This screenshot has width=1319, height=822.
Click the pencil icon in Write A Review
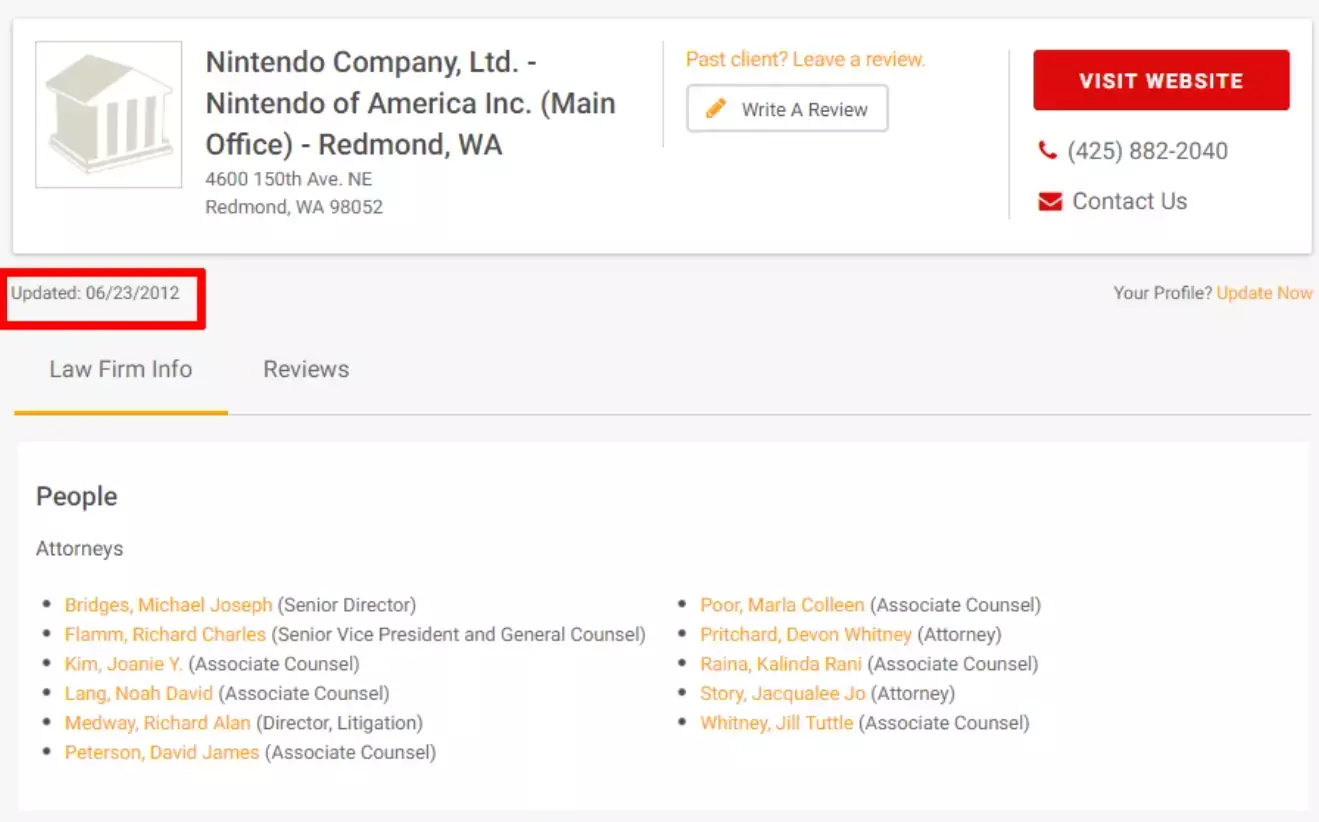[716, 109]
